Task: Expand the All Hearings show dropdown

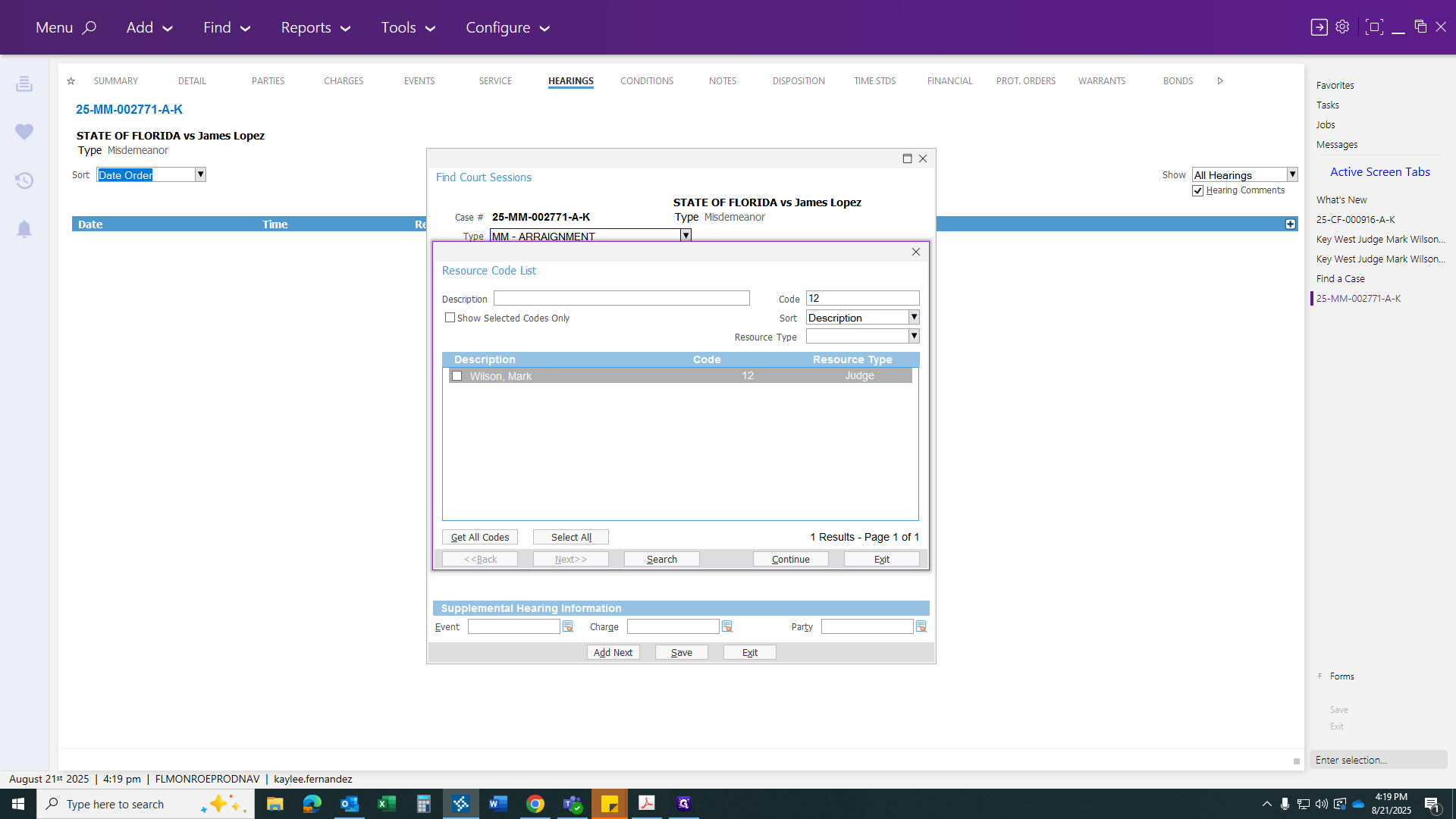Action: 1292,174
